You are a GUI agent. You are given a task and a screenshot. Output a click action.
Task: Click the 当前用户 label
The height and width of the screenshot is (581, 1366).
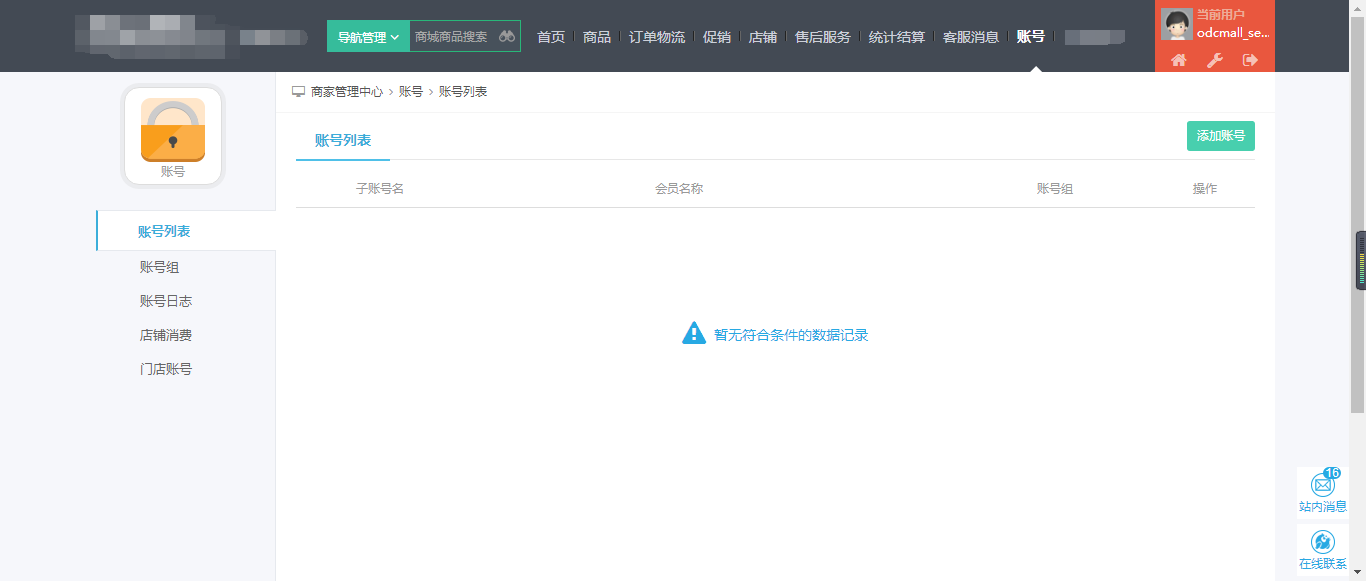pyautogui.click(x=1221, y=14)
